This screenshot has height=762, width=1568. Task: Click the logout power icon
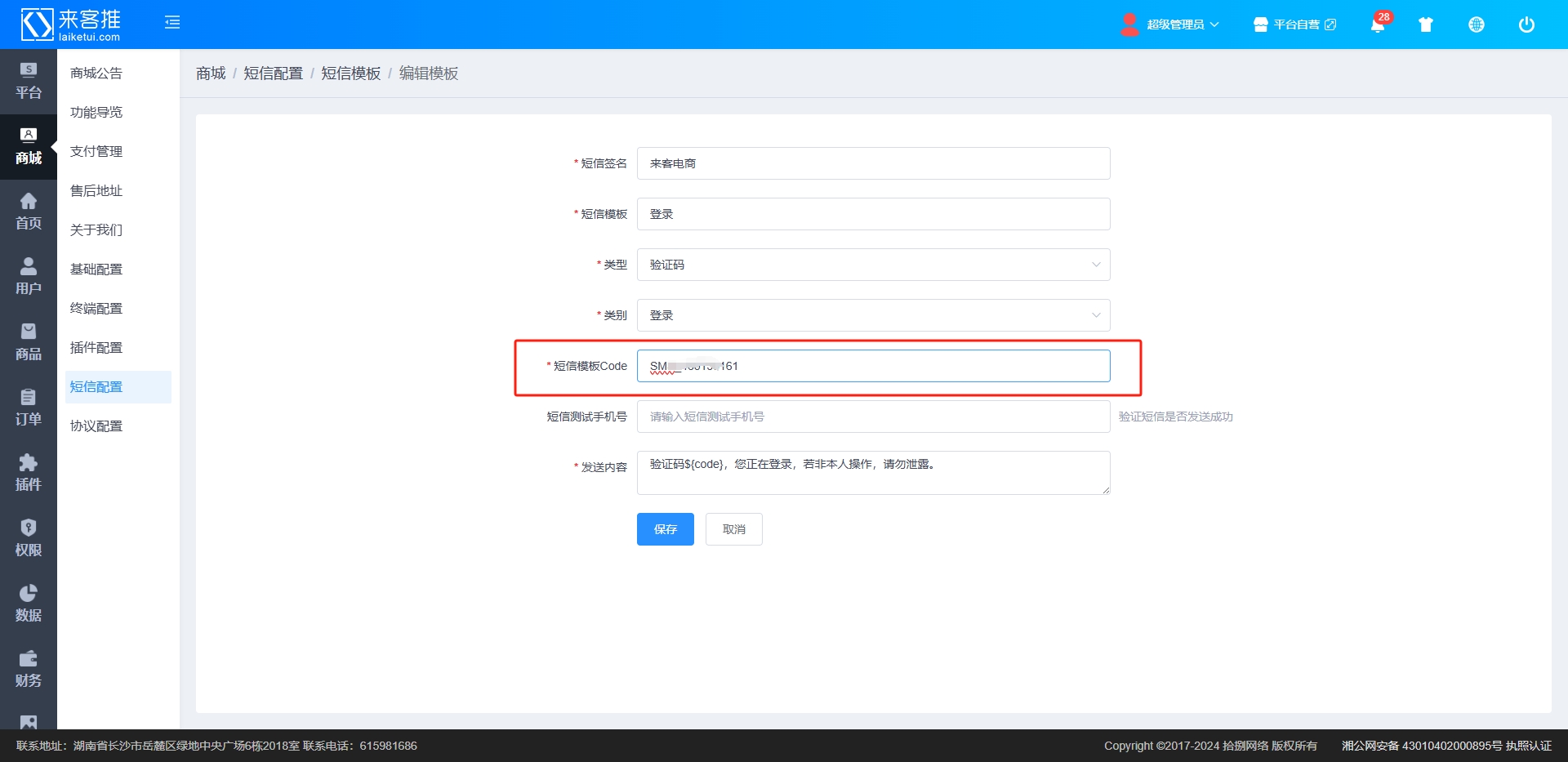(1526, 25)
